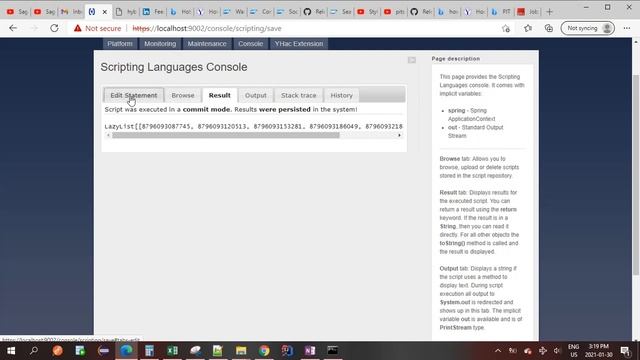The height and width of the screenshot is (360, 640).
Task: Open File Explorer from the taskbar
Action: click(x=241, y=350)
